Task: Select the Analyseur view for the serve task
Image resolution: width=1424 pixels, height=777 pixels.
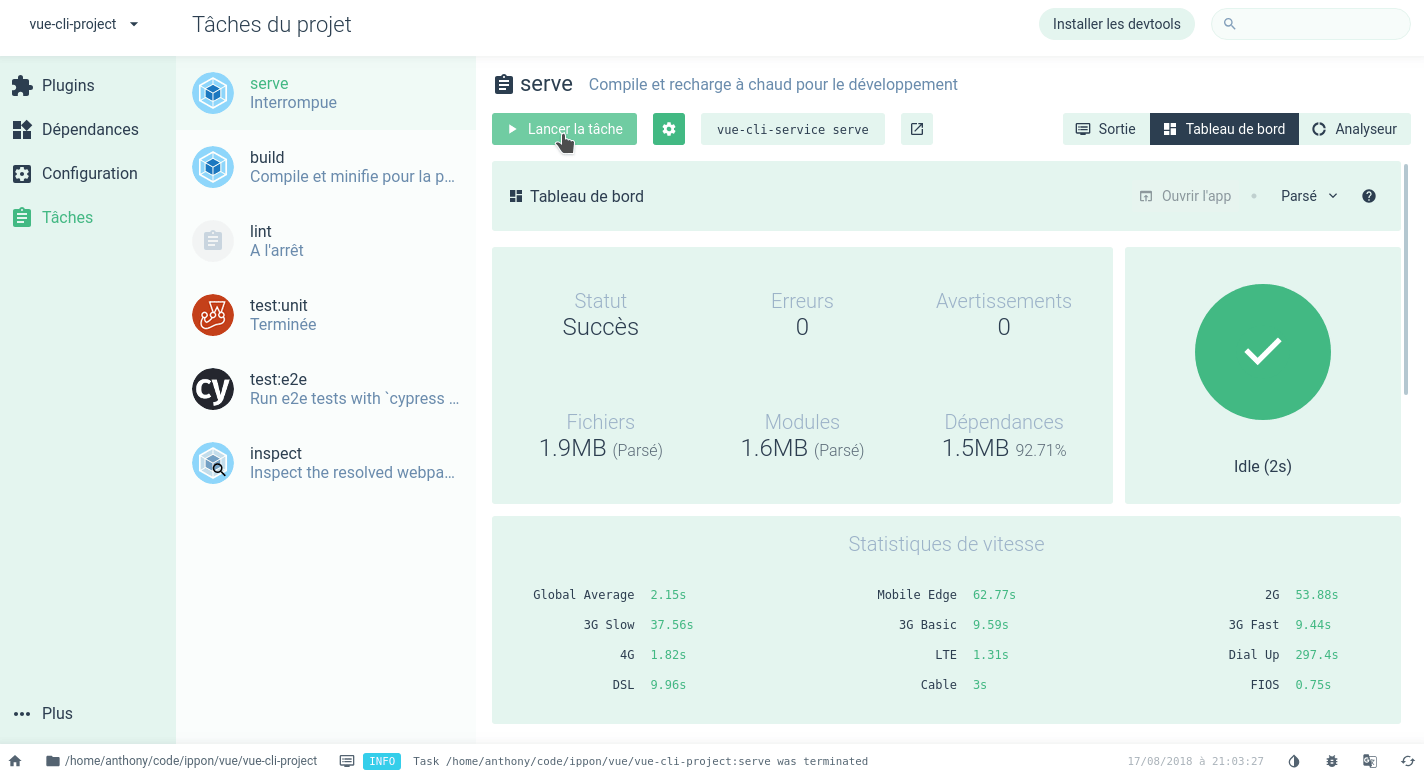Action: pos(1356,128)
